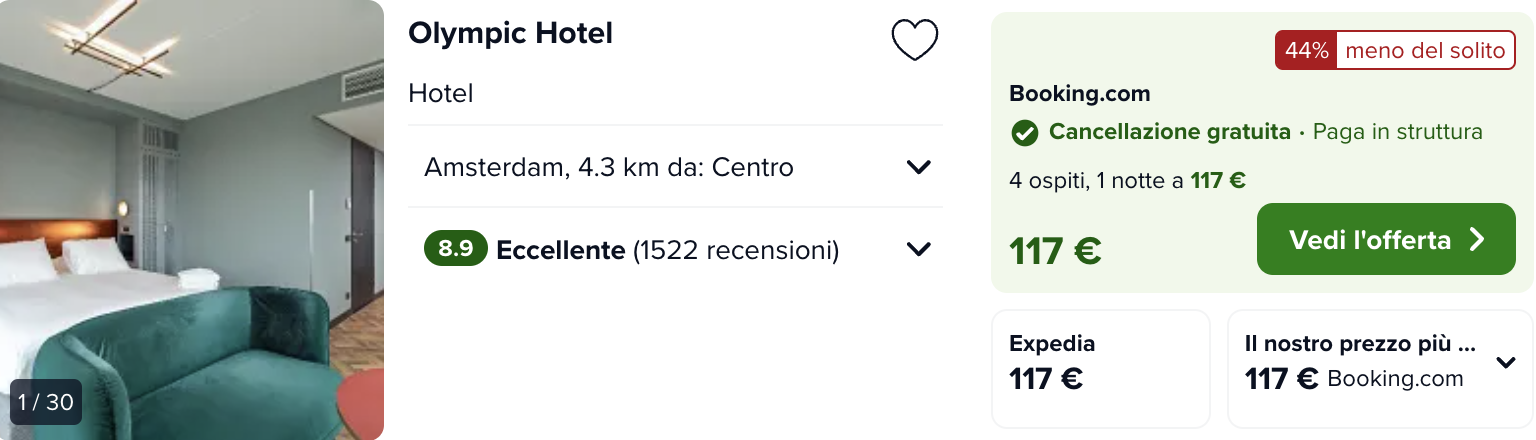The height and width of the screenshot is (440, 1536).
Task: Expand the Amsterdam location details chevron
Action: 918,167
